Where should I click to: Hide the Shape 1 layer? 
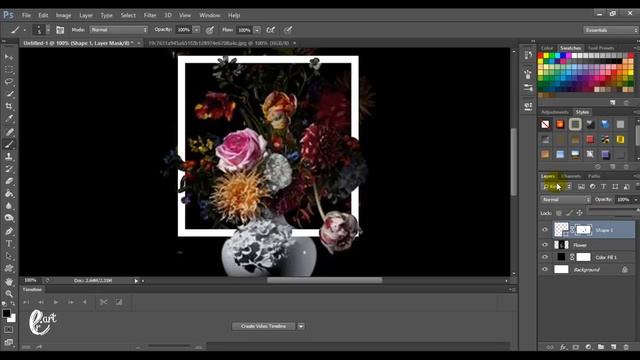click(x=545, y=230)
